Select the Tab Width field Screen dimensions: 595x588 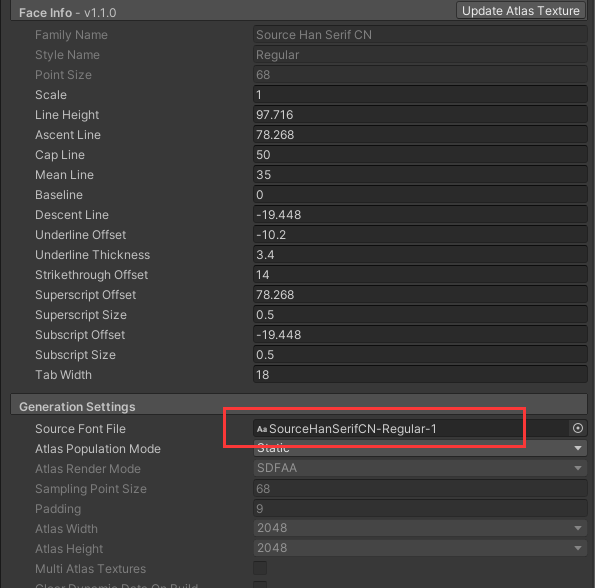point(420,375)
